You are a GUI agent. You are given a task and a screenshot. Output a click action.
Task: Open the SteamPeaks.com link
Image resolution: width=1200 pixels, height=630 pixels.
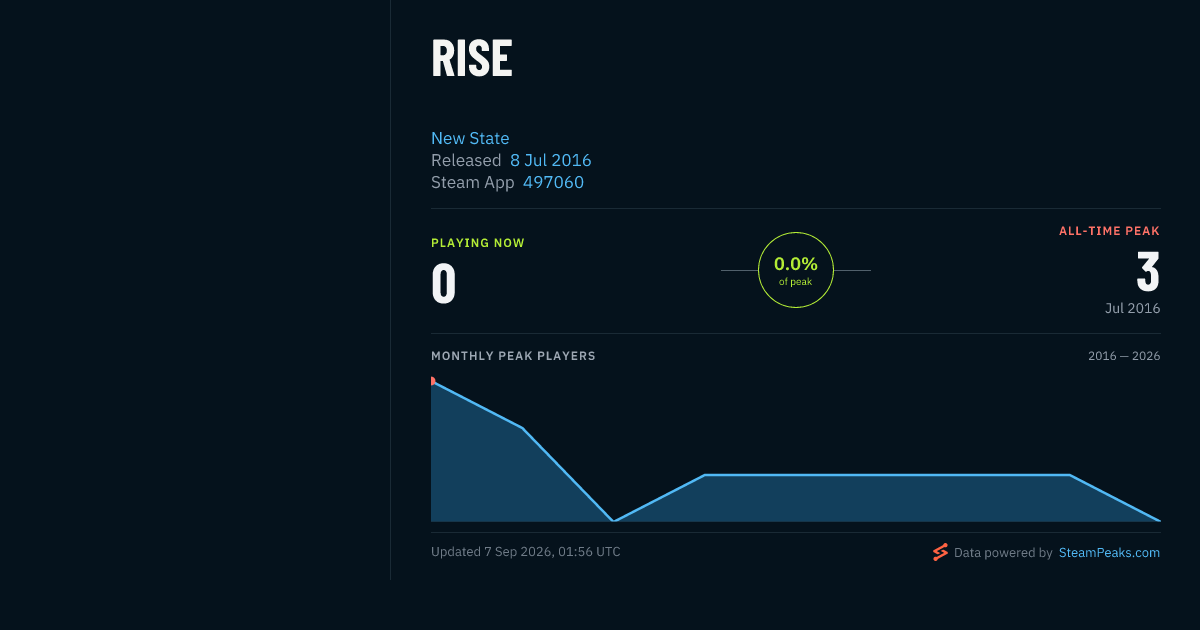click(1109, 552)
